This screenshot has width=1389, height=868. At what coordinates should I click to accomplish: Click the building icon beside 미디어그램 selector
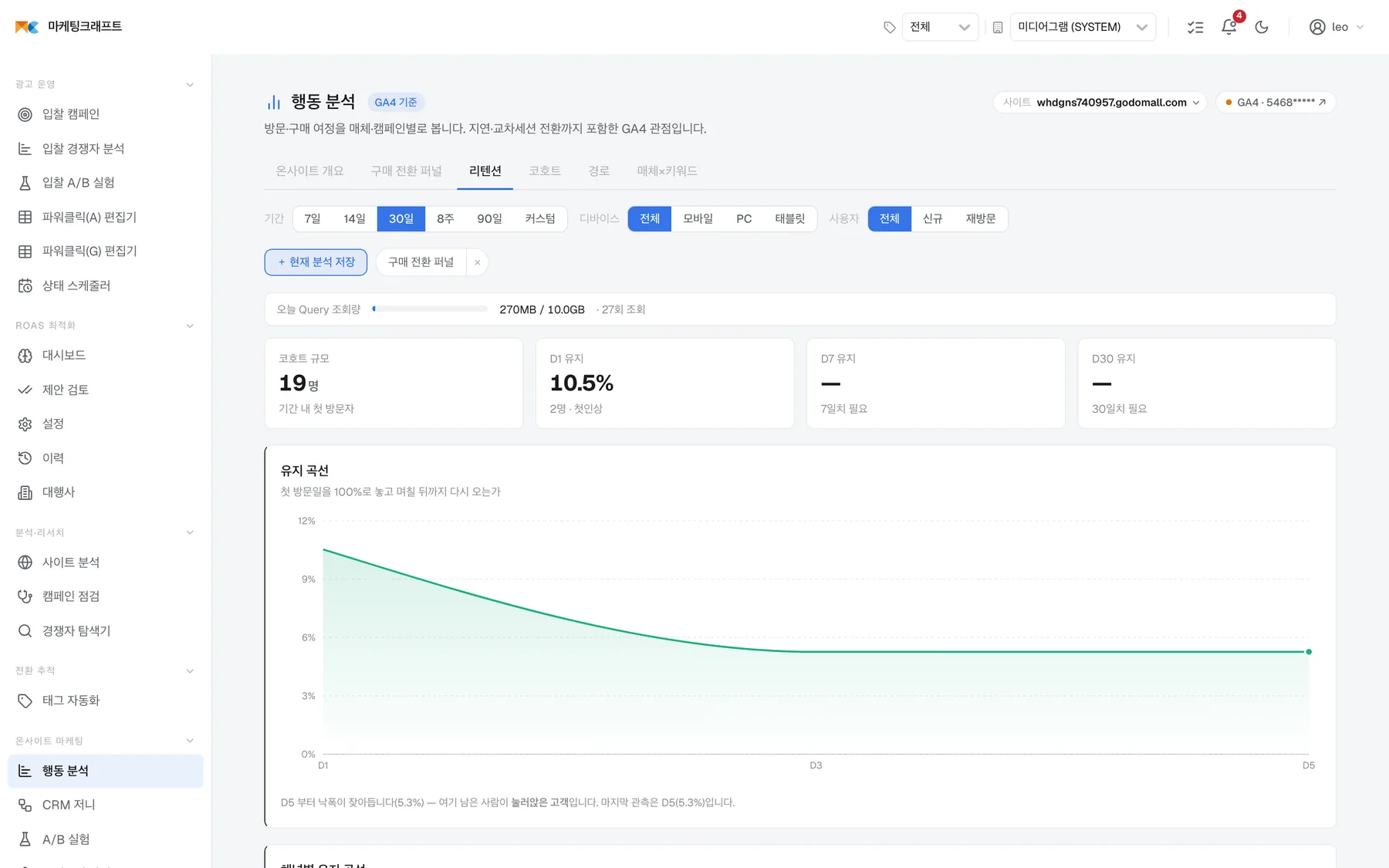point(998,27)
